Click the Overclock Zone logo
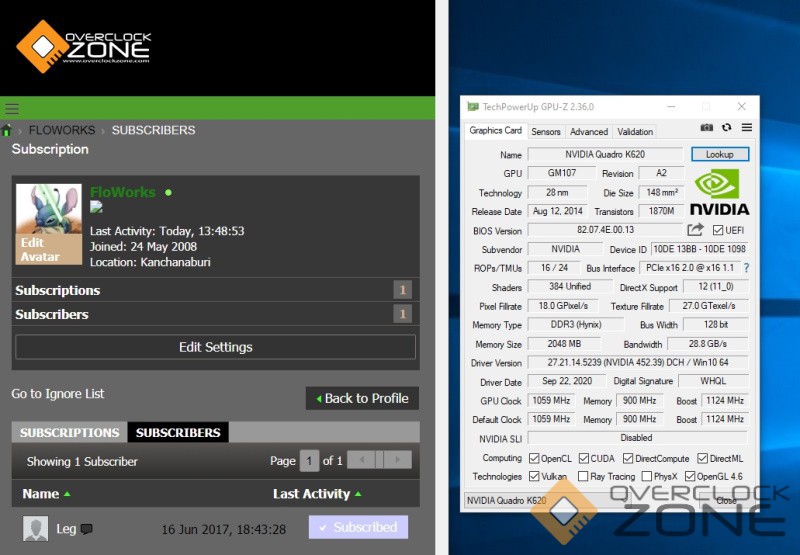This screenshot has height=555, width=800. [84, 46]
